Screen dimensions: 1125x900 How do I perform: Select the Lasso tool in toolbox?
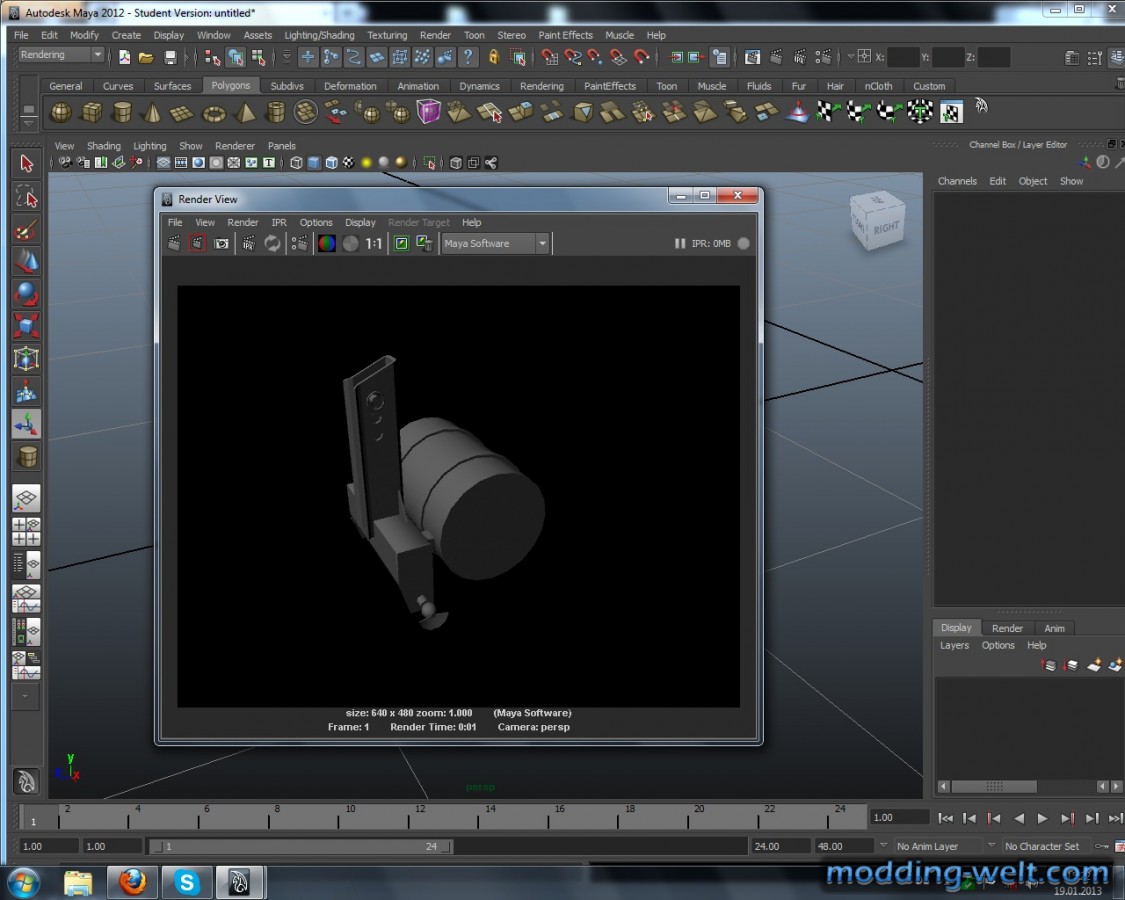[27, 197]
